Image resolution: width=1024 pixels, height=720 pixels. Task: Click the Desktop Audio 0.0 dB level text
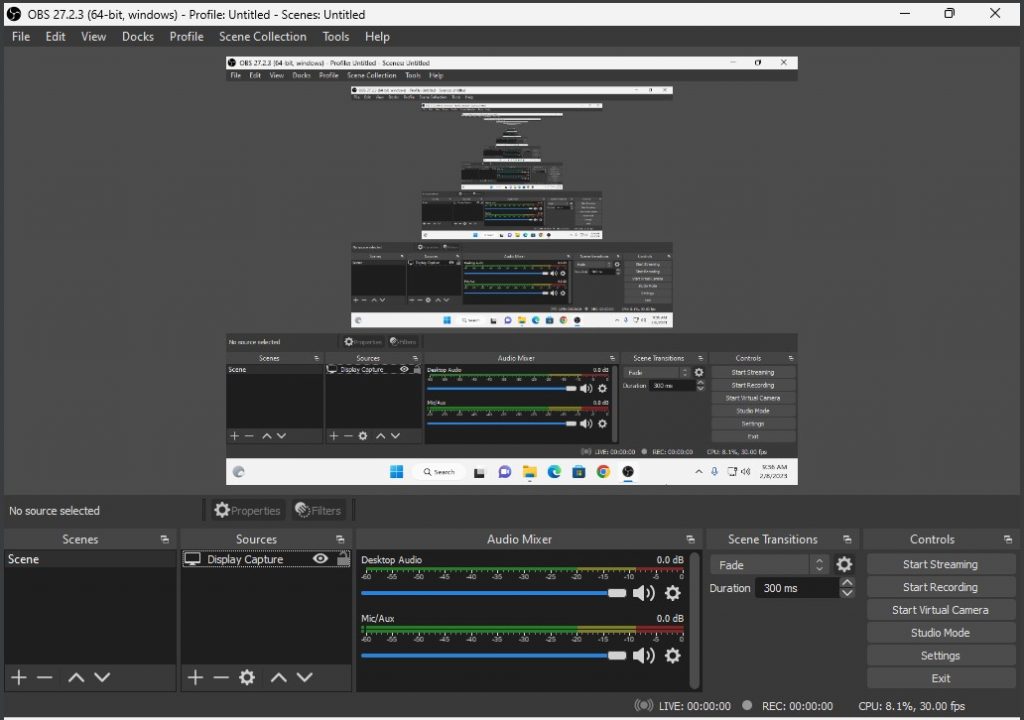click(670, 560)
